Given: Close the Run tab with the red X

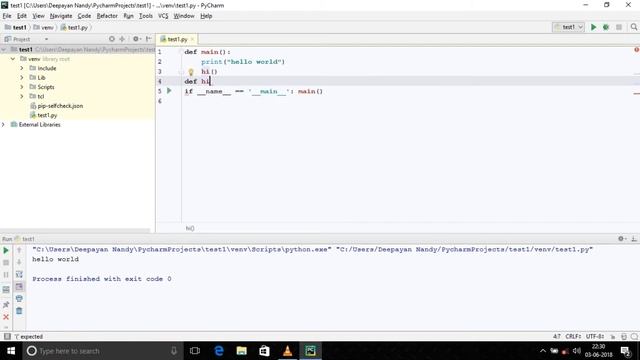Looking at the screenshot, I should pyautogui.click(x=6, y=317).
